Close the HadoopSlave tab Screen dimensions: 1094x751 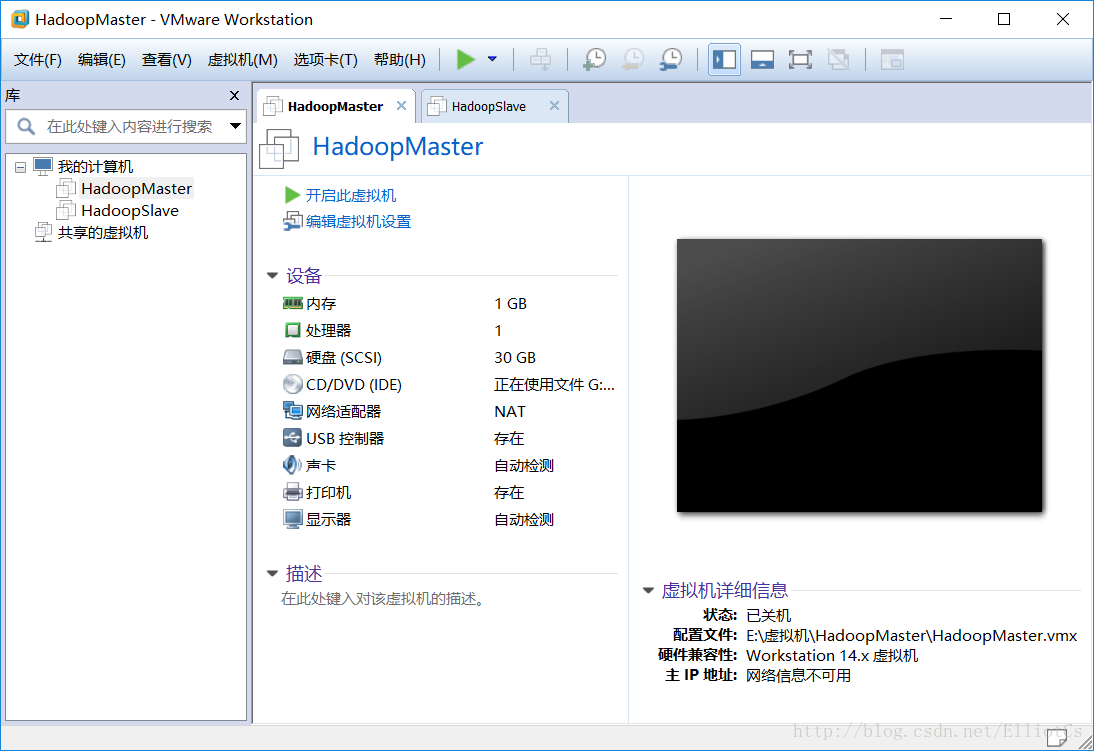pos(554,105)
